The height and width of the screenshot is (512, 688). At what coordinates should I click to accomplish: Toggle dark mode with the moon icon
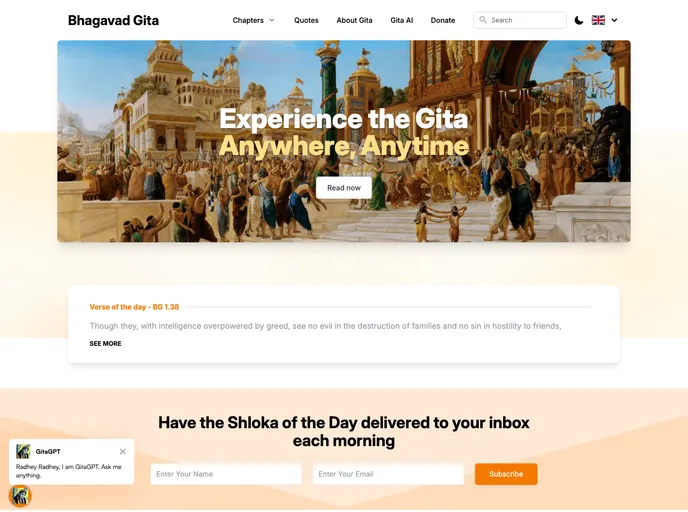(x=579, y=20)
